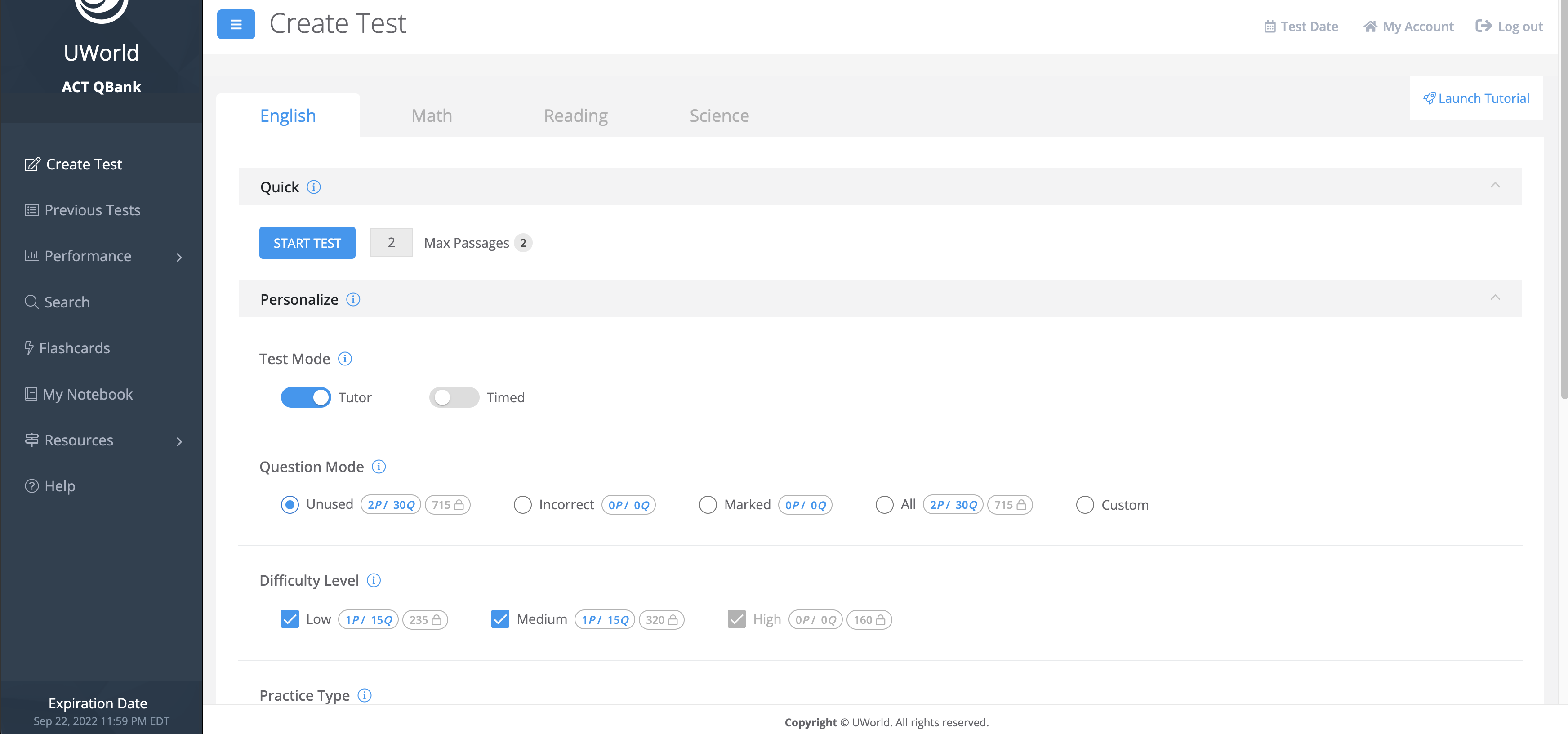This screenshot has width=1568, height=734.
Task: Click the Question Mode info icon
Action: pos(379,467)
